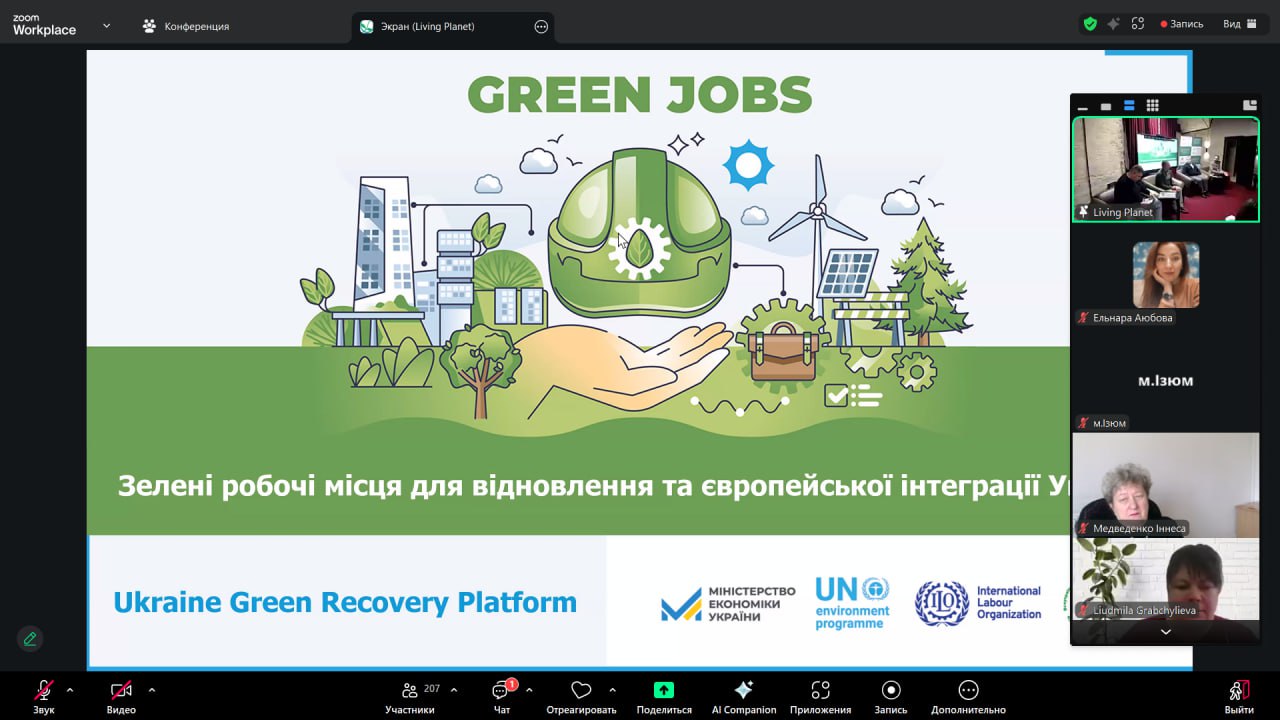Click the participant count 207
The height and width of the screenshot is (720, 1280).
[x=432, y=689]
